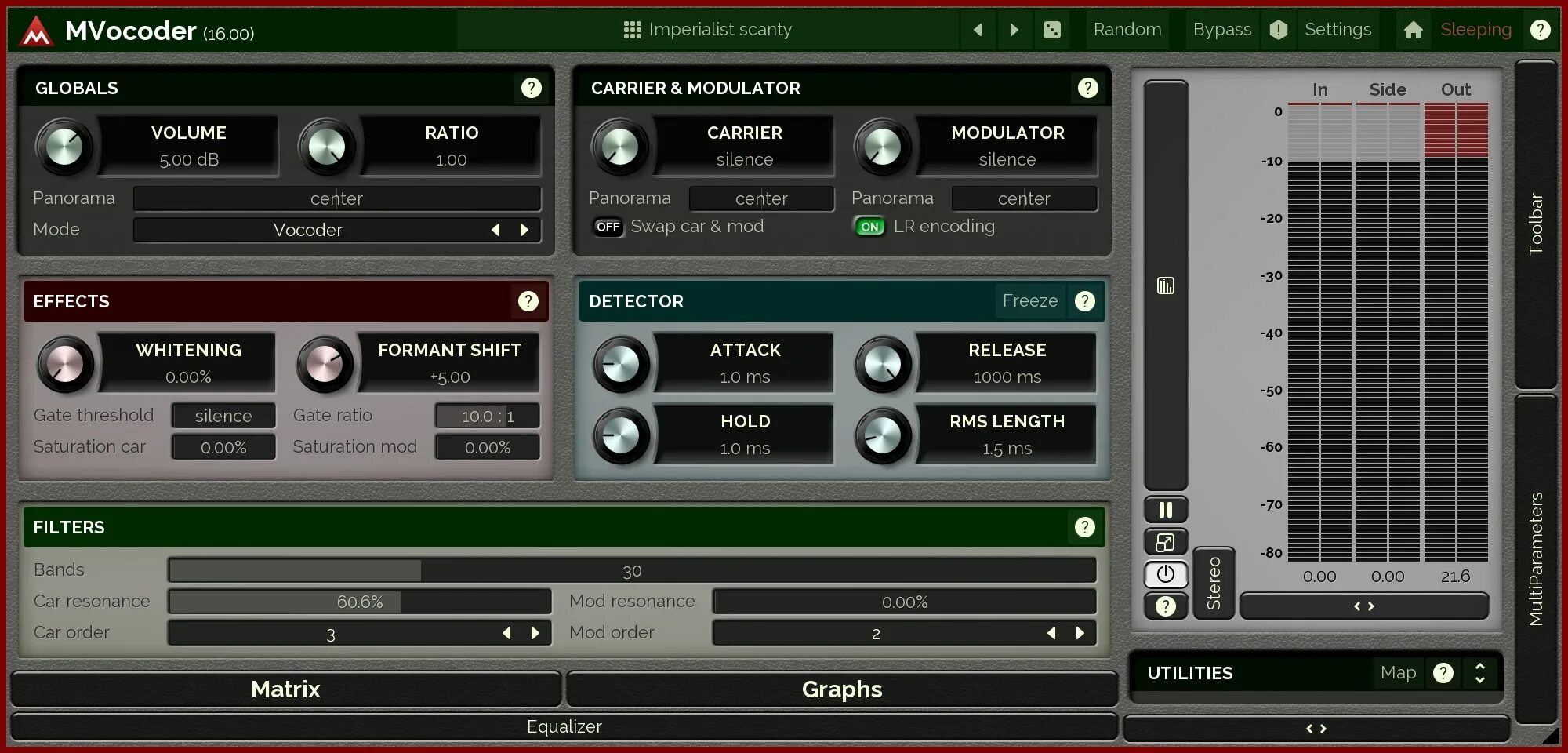Click the next-value arrow for Mode Vocoder
Viewport: 1568px width, 753px height.
tap(524, 230)
